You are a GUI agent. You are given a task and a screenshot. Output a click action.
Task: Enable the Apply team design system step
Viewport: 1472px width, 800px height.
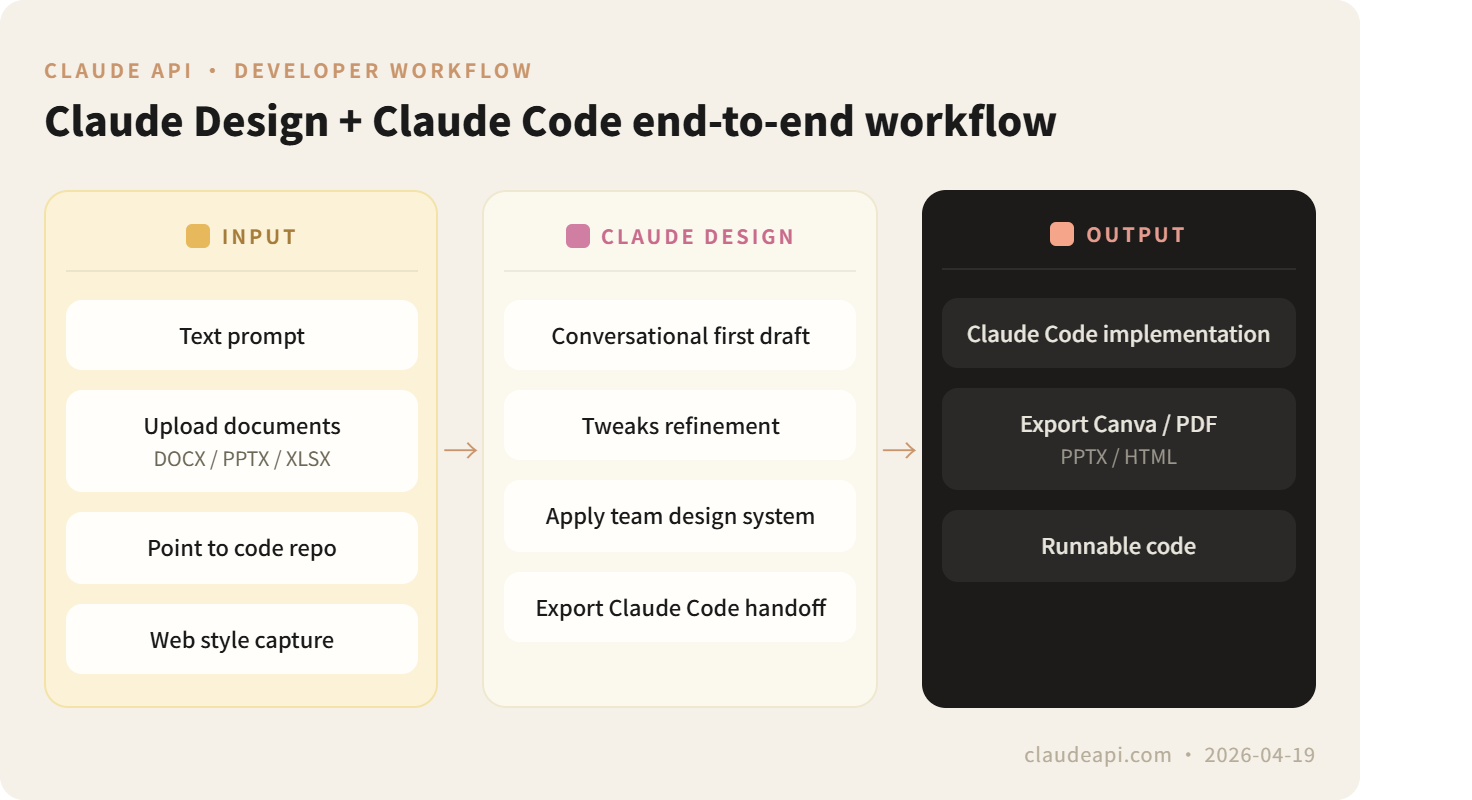point(680,516)
